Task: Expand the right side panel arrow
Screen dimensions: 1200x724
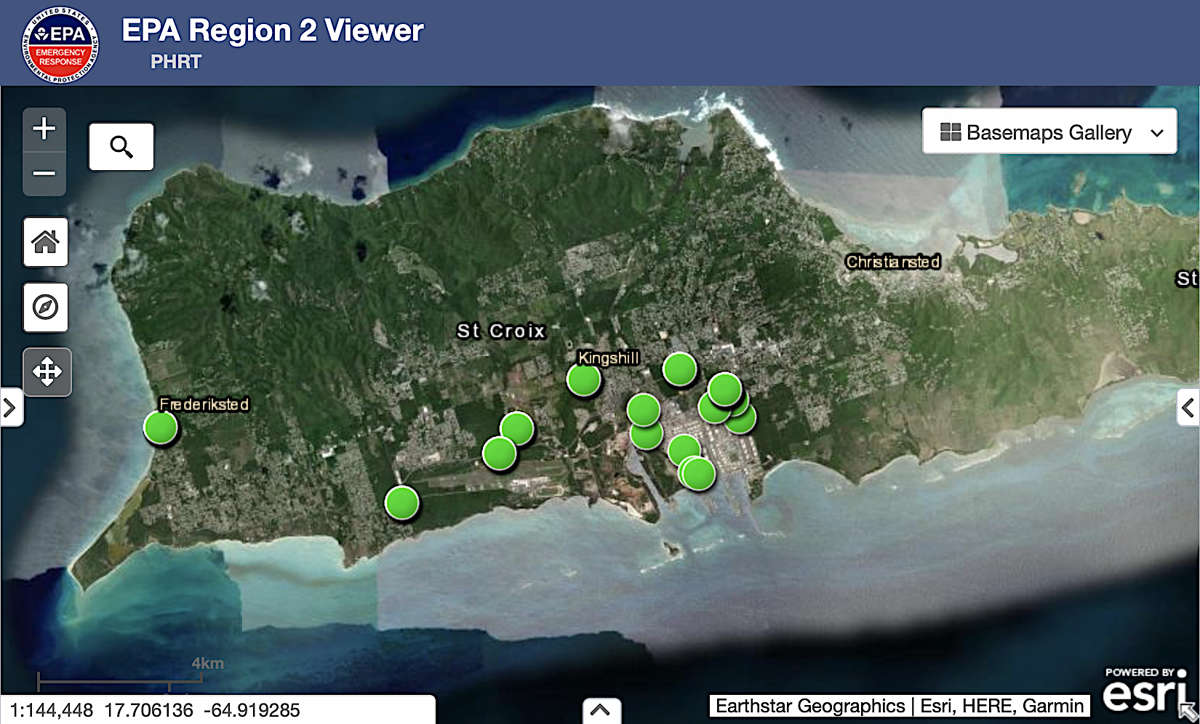Action: 1188,407
